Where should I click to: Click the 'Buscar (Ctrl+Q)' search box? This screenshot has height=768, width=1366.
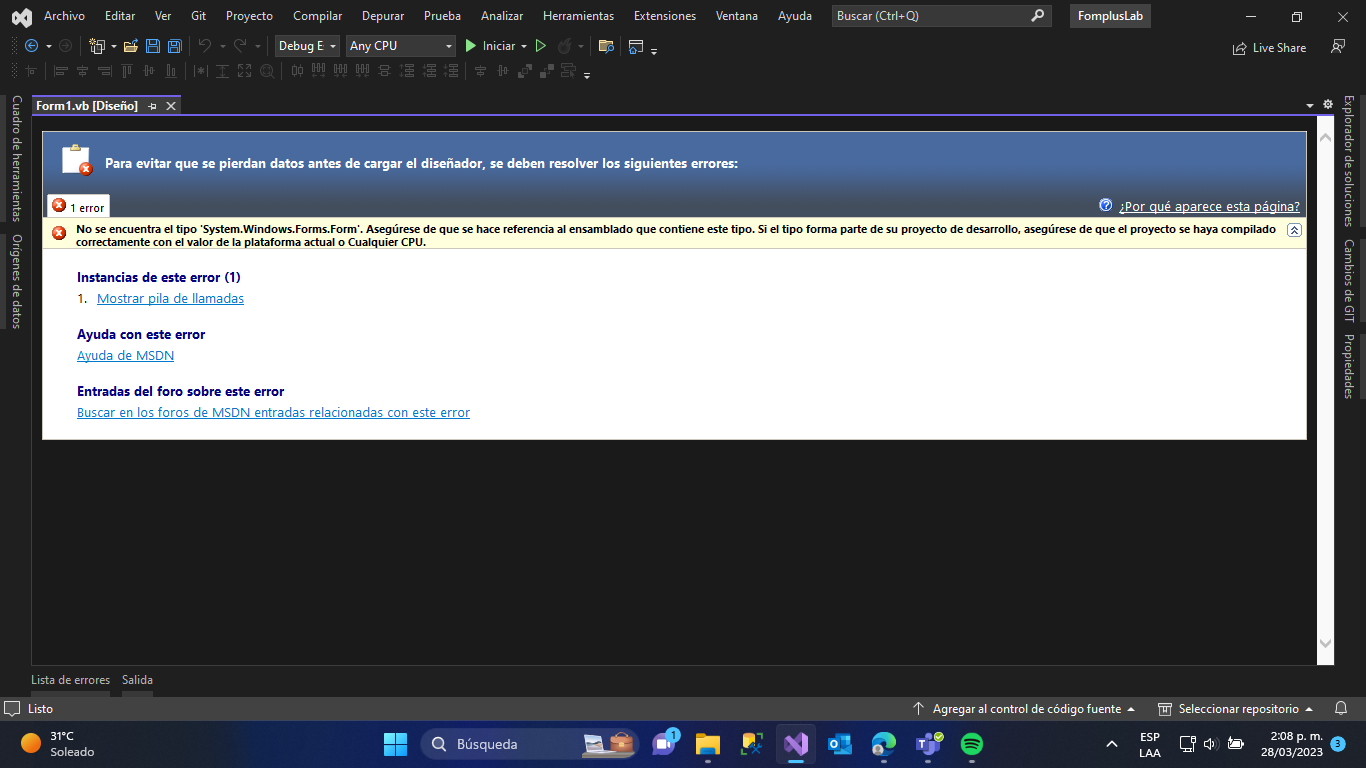pos(940,16)
